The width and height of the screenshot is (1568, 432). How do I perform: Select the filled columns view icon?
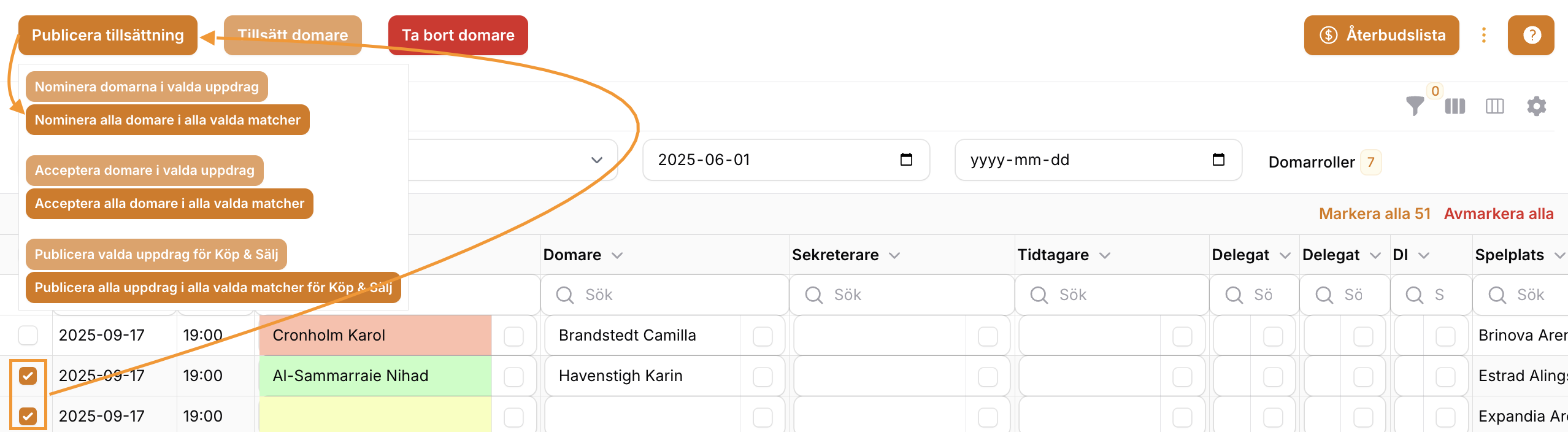pyautogui.click(x=1455, y=106)
